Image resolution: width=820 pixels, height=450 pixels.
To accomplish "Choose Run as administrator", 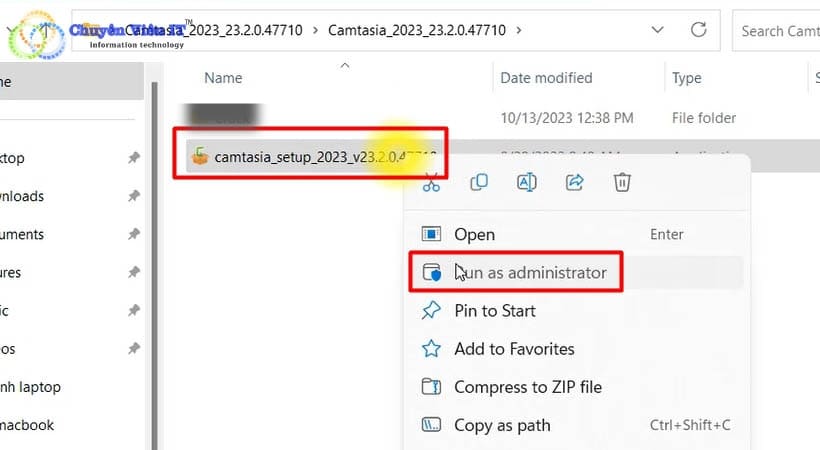I will click(530, 272).
